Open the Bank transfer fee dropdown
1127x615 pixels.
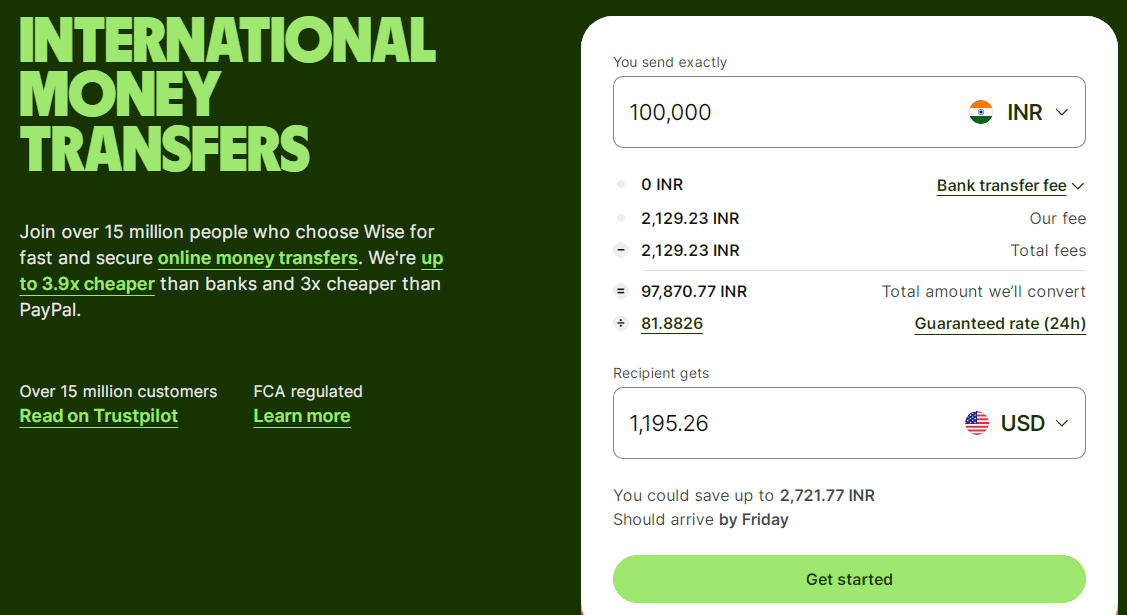pos(1010,185)
